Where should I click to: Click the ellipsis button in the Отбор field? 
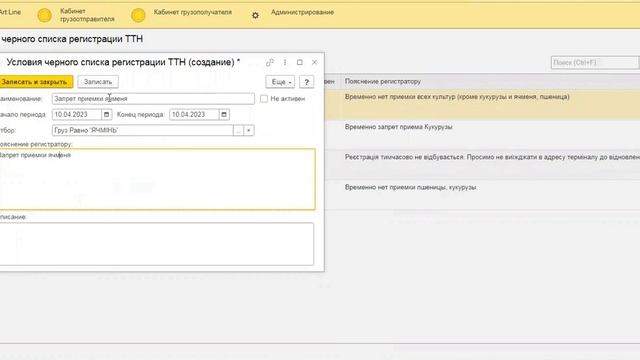pyautogui.click(x=238, y=131)
